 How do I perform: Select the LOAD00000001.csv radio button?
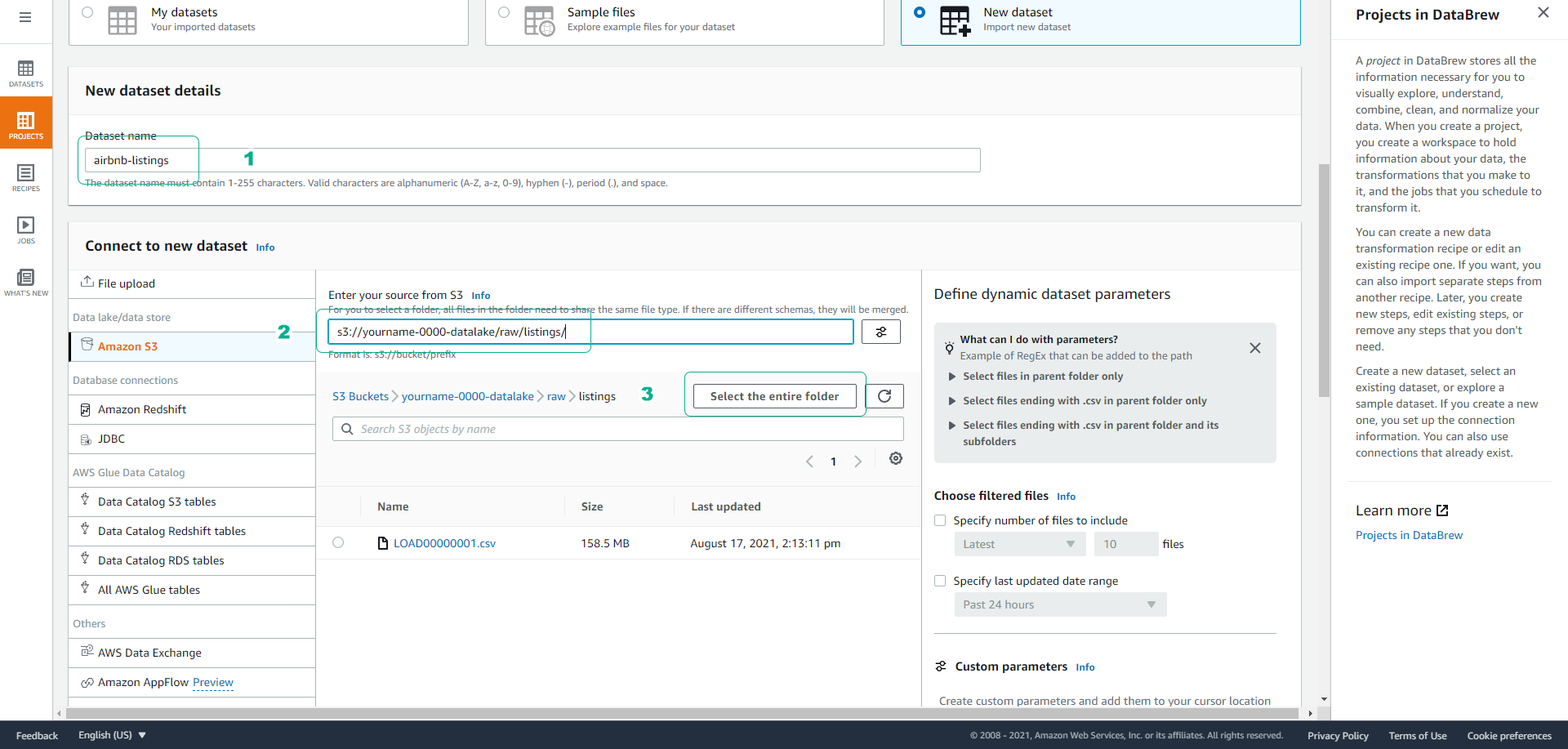(x=338, y=542)
